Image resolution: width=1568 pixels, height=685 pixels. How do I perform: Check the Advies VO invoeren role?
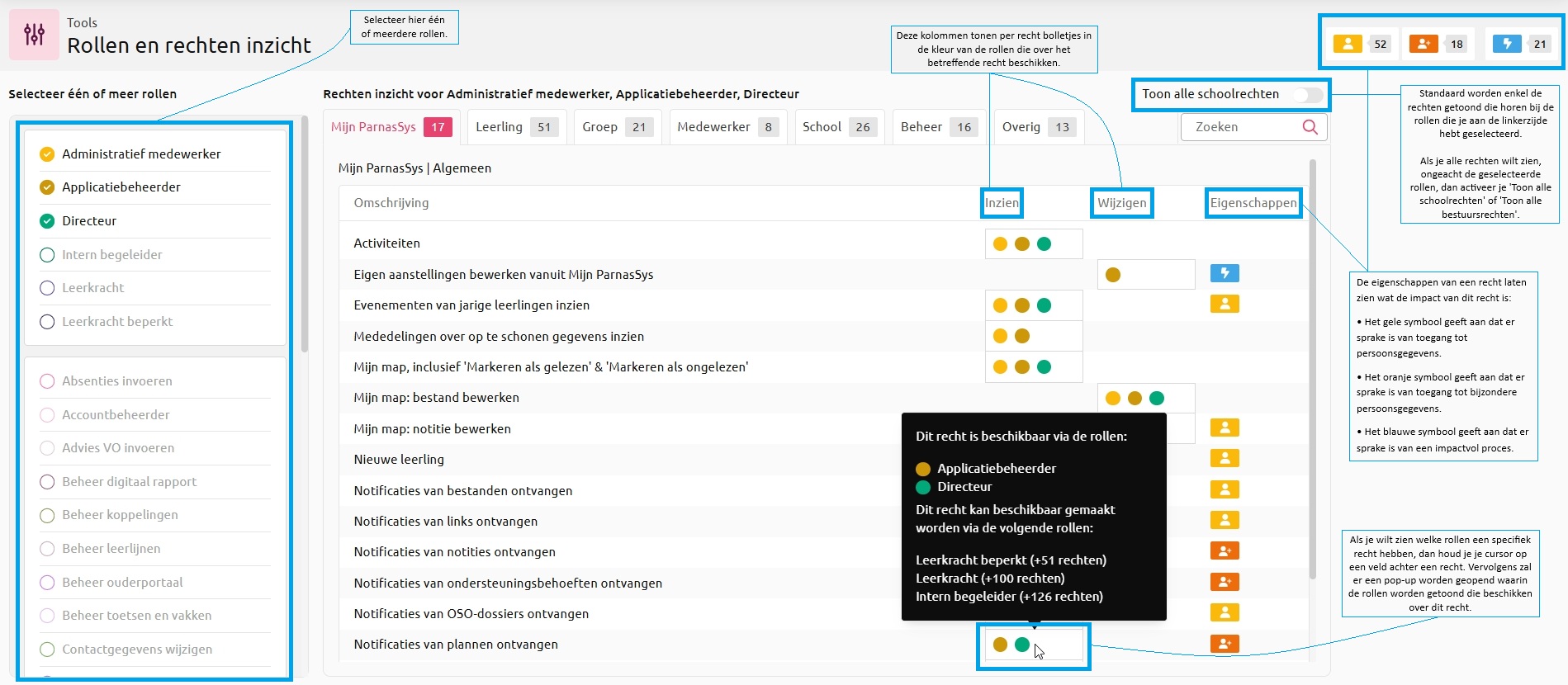tap(47, 448)
